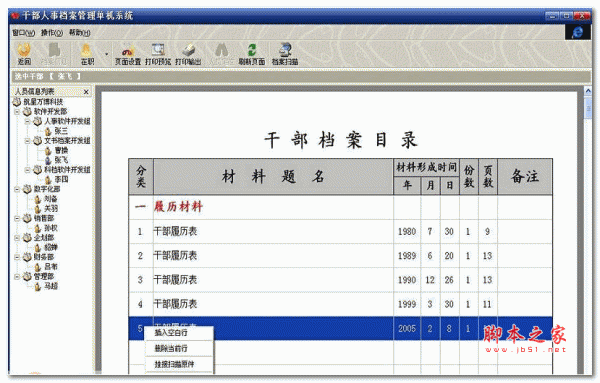Select person 刘备 in the tree

pos(51,199)
